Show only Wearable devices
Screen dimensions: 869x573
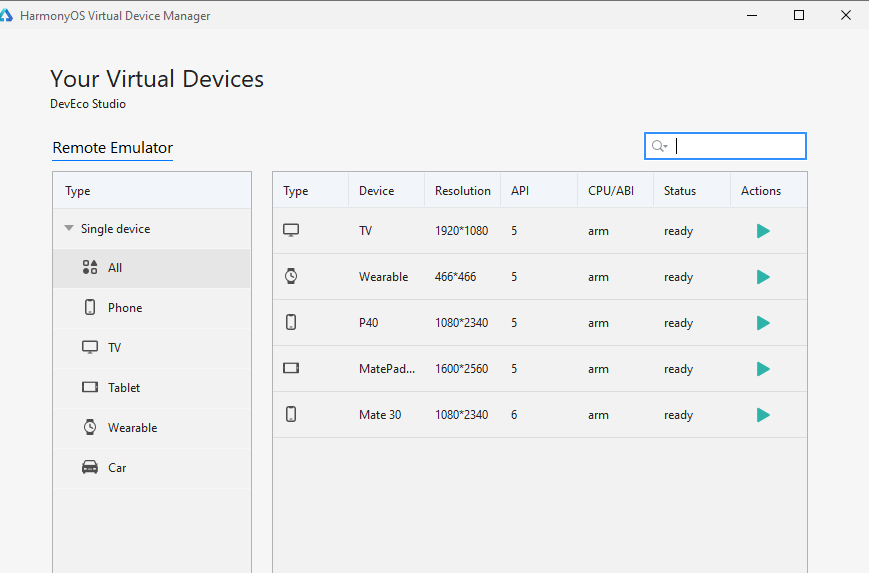(x=132, y=428)
